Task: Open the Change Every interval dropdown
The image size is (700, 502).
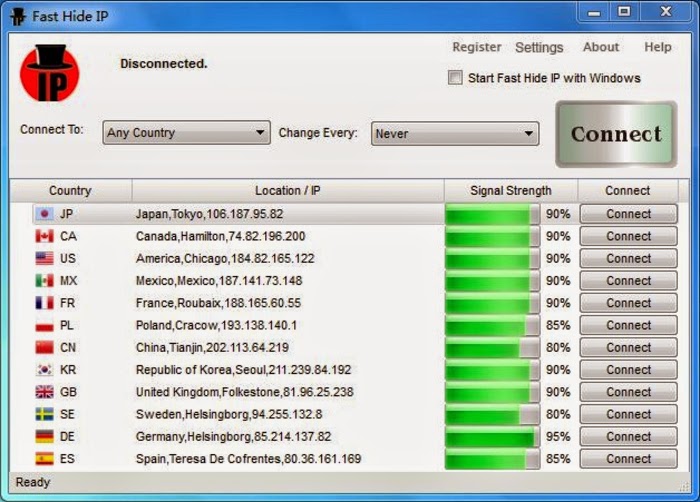Action: click(455, 134)
